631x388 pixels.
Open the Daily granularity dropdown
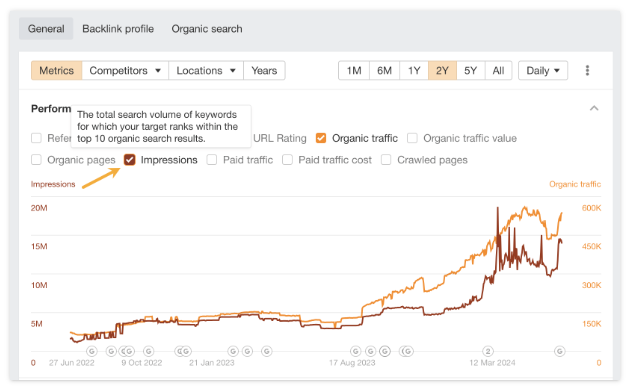tap(543, 70)
